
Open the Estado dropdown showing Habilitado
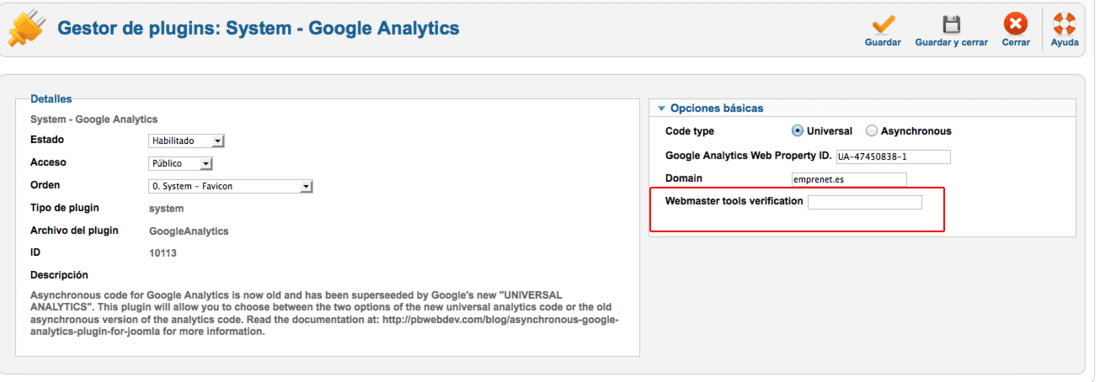pos(186,141)
